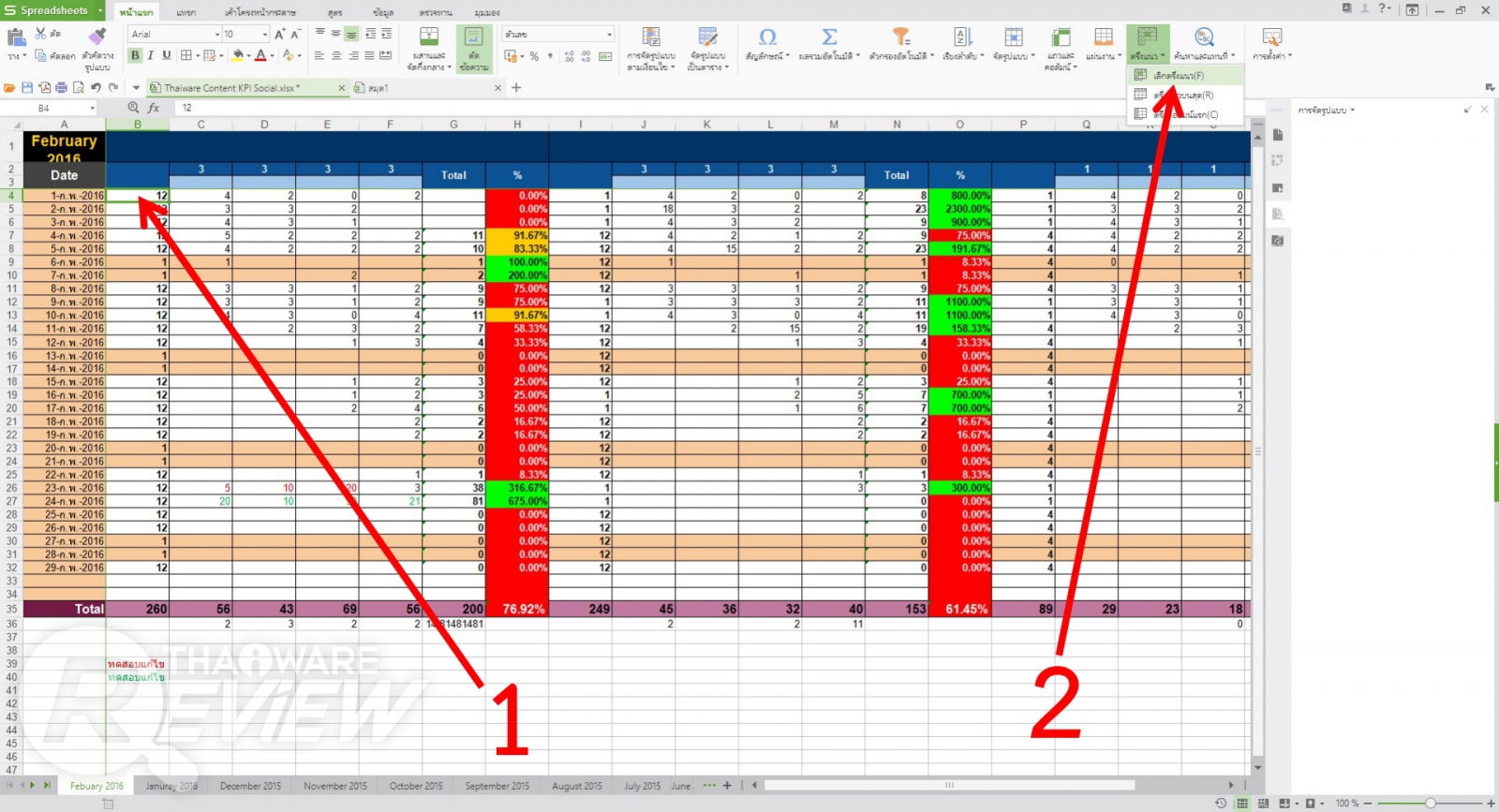Click the date cell 5-ก.พ.-2016
This screenshot has width=1499, height=812.
64,248
